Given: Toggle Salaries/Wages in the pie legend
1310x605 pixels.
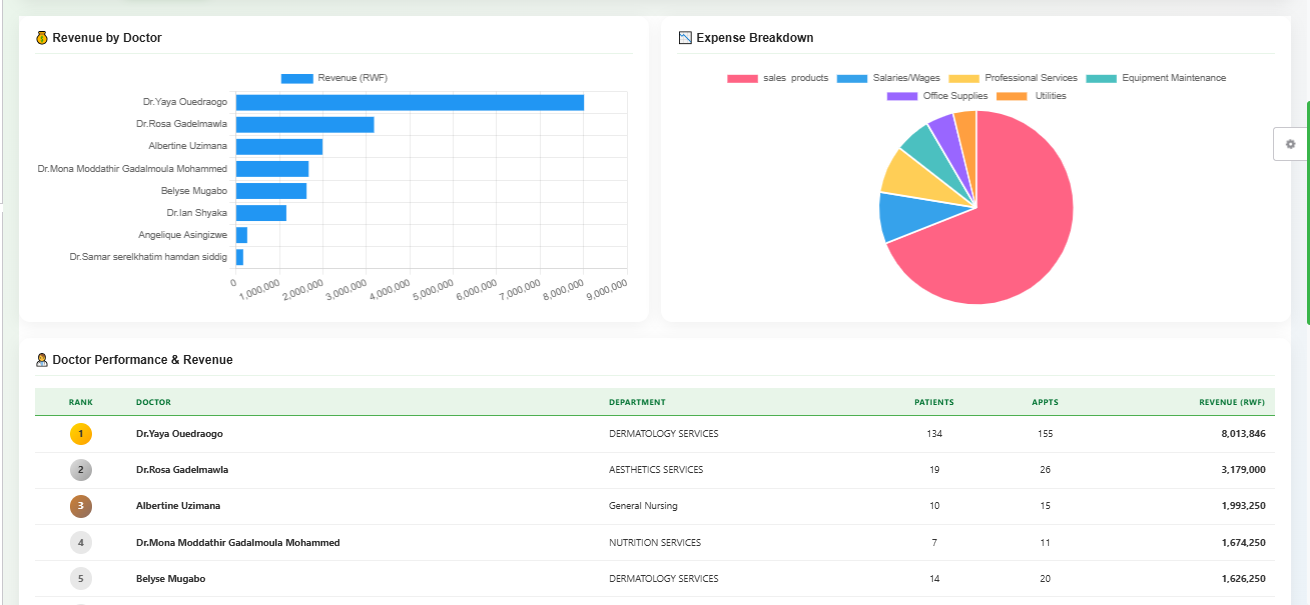Looking at the screenshot, I should tap(888, 78).
